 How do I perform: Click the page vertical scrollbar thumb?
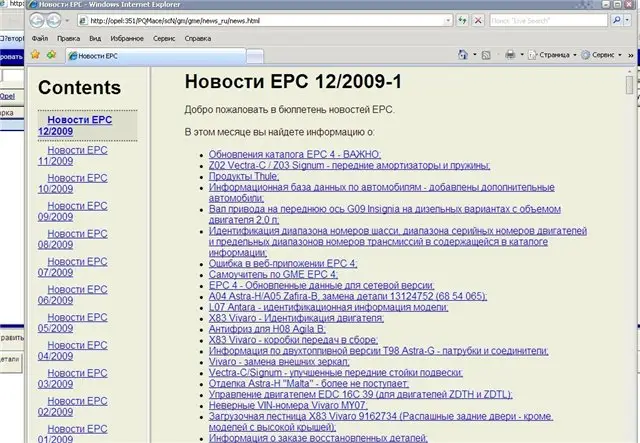629,85
